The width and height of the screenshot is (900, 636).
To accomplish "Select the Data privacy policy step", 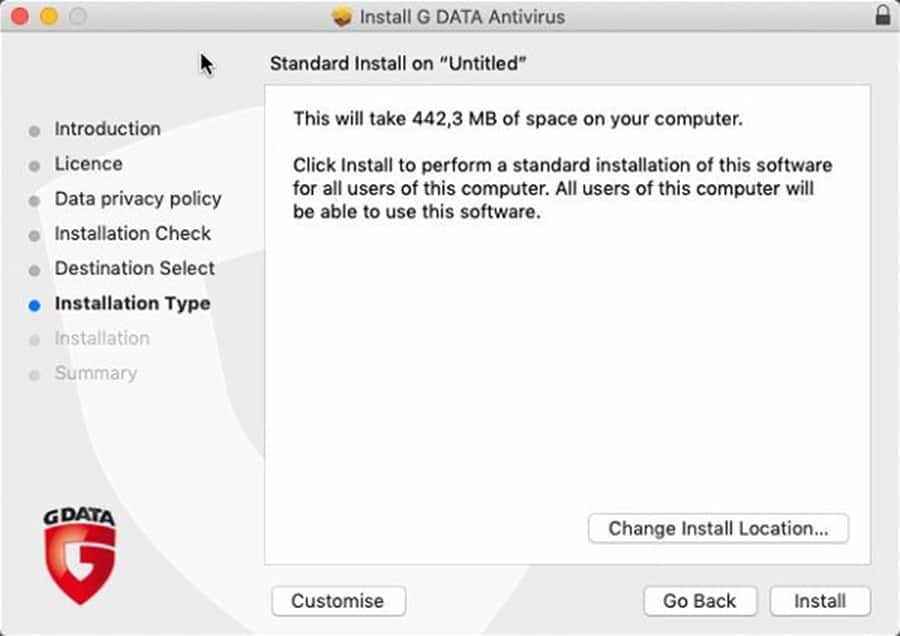I will pyautogui.click(x=138, y=199).
